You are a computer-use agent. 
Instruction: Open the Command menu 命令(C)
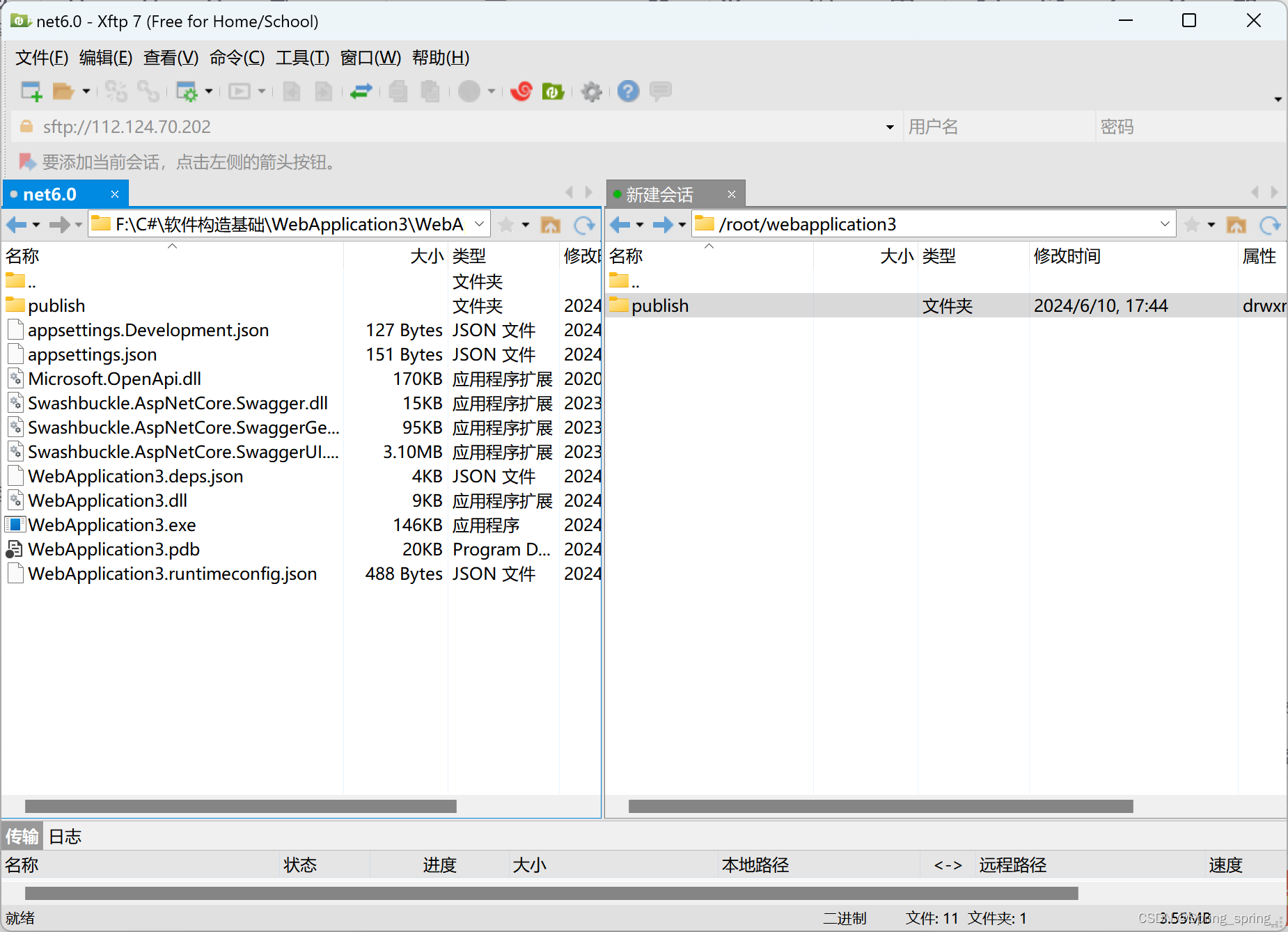click(x=237, y=58)
